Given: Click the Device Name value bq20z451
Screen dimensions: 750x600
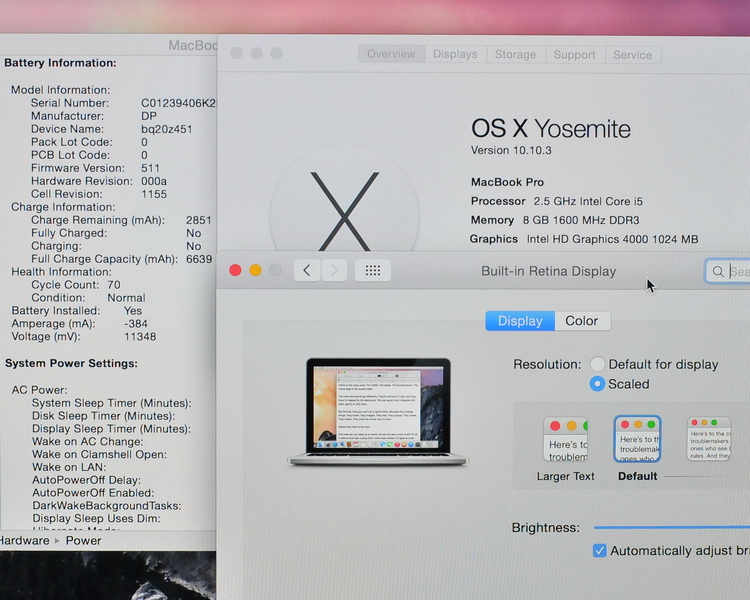Looking at the screenshot, I should pyautogui.click(x=166, y=129).
